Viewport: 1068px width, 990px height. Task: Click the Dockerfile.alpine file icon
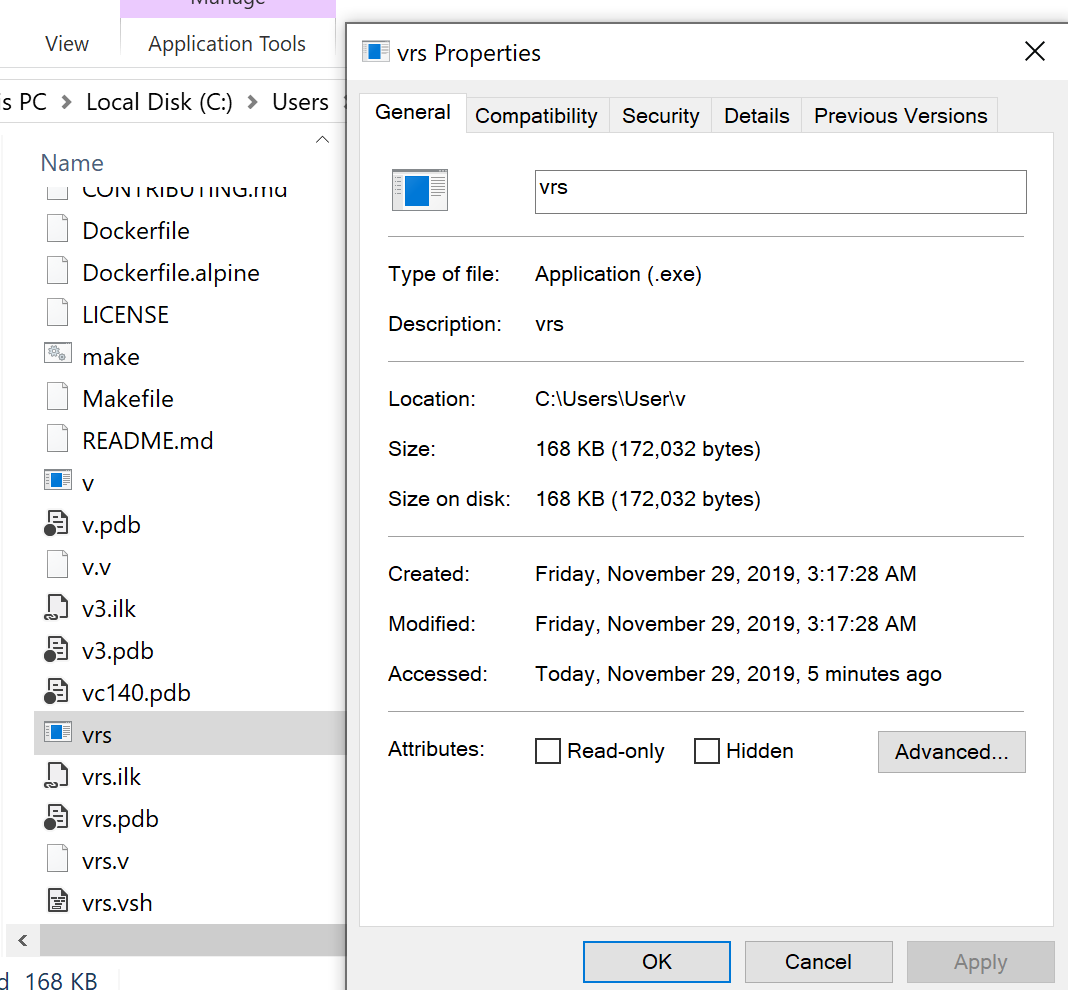57,270
